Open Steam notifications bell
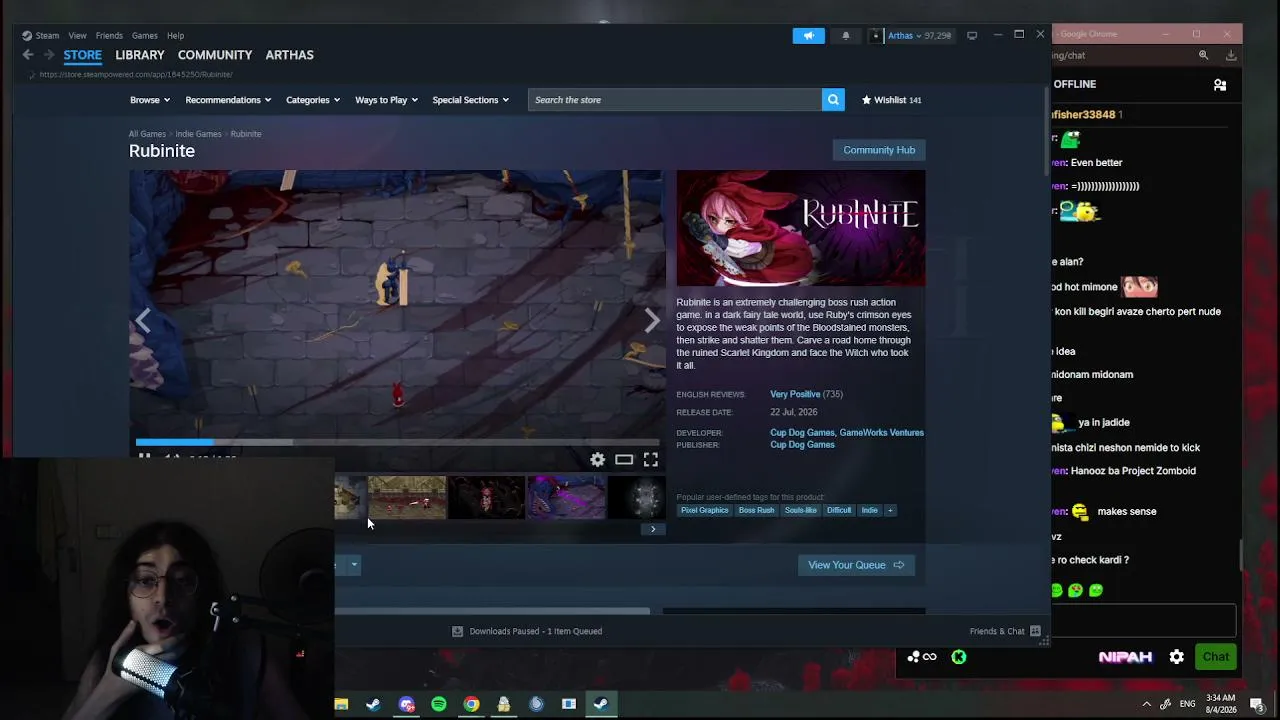 tap(846, 36)
